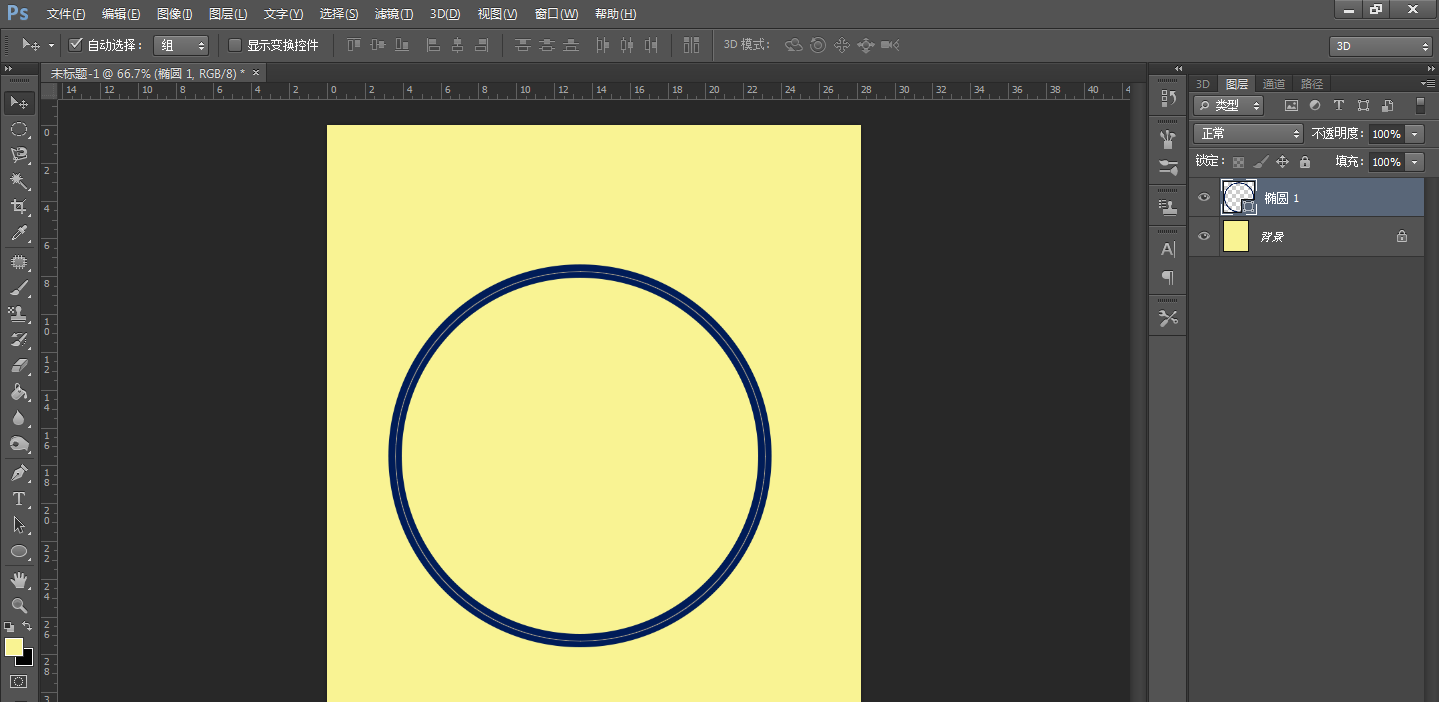1439x702 pixels.
Task: Reset to default foreground and background colors
Action: click(9, 627)
